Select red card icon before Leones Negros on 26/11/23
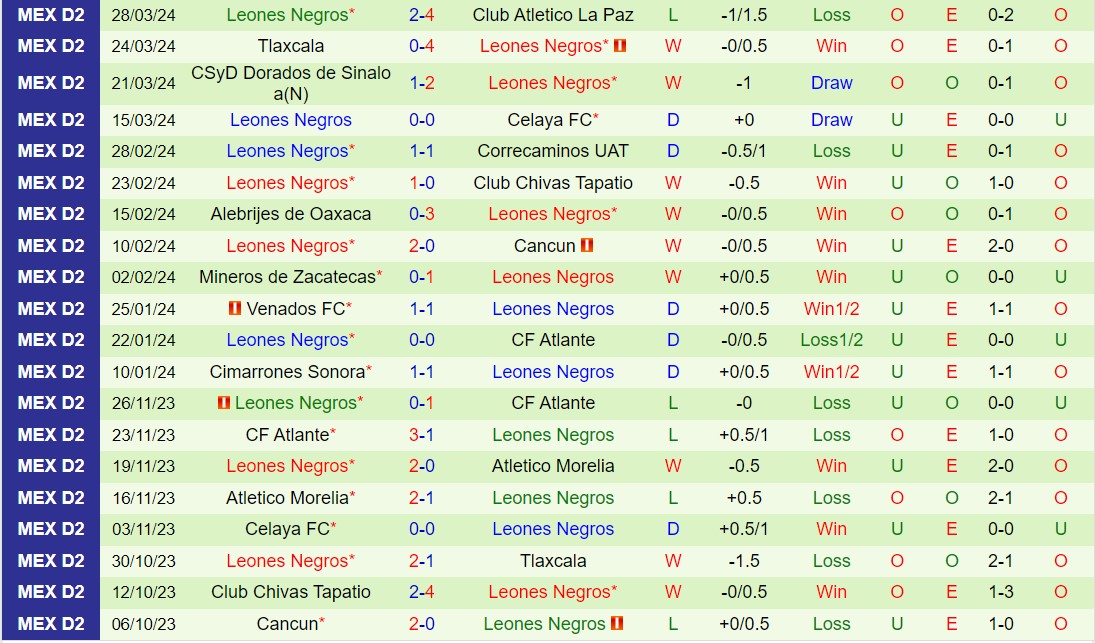This screenshot has width=1095, height=643. point(224,403)
